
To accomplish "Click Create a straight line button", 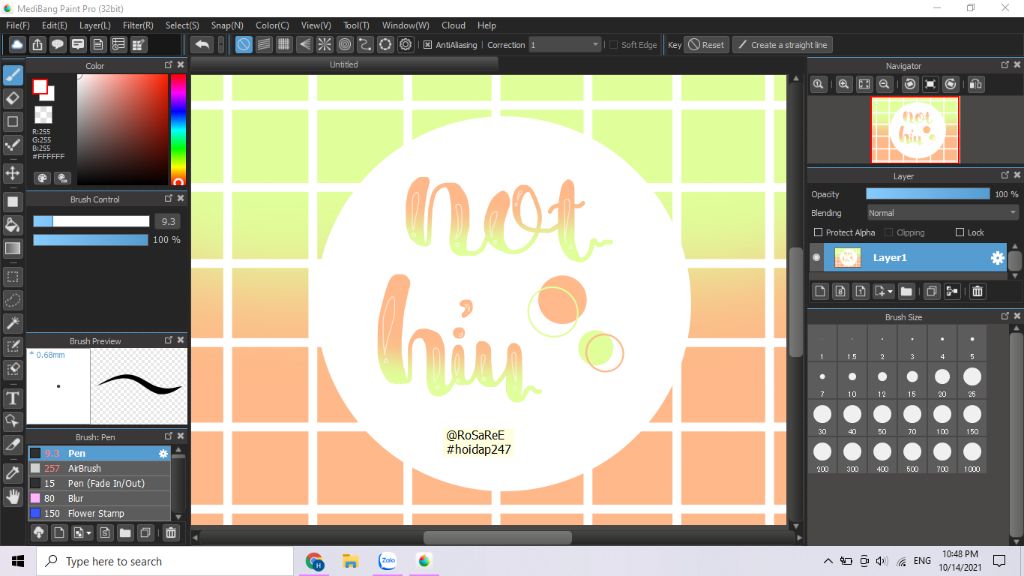I will [x=782, y=44].
